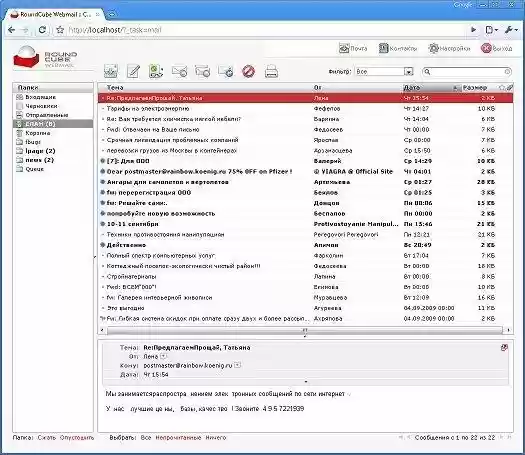Click the print message icon

272,71
